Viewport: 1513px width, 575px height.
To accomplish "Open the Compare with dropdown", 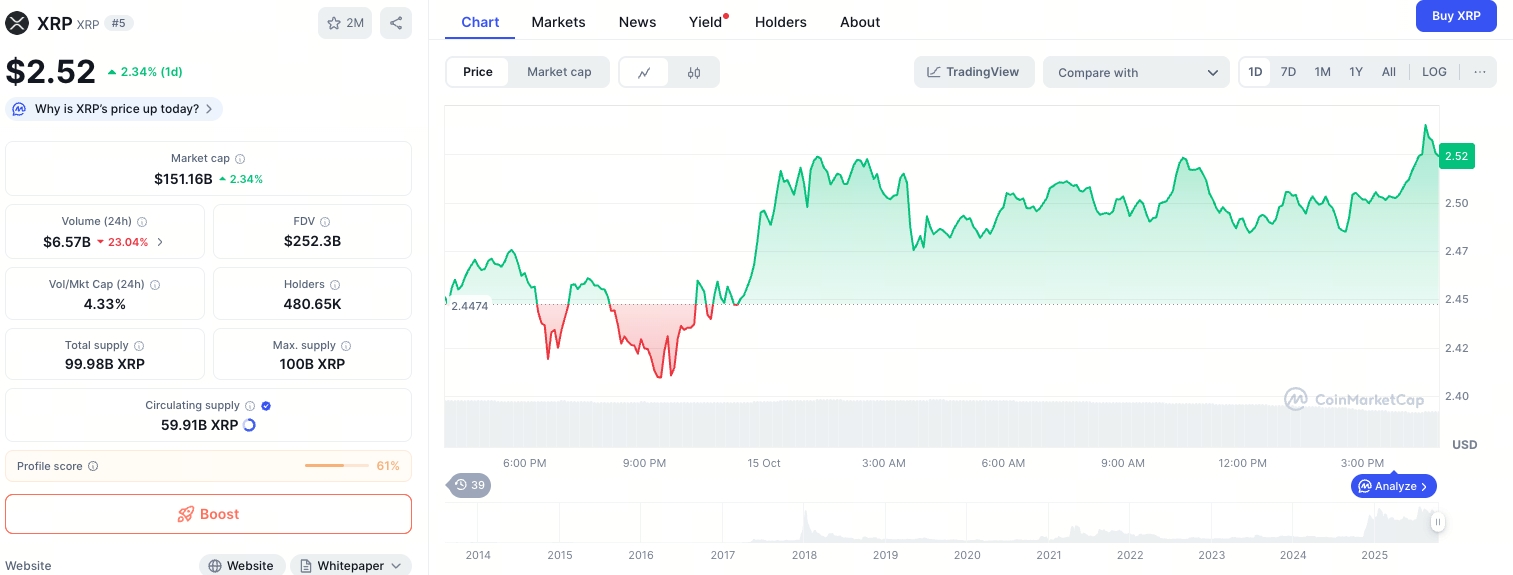I will (x=1136, y=72).
